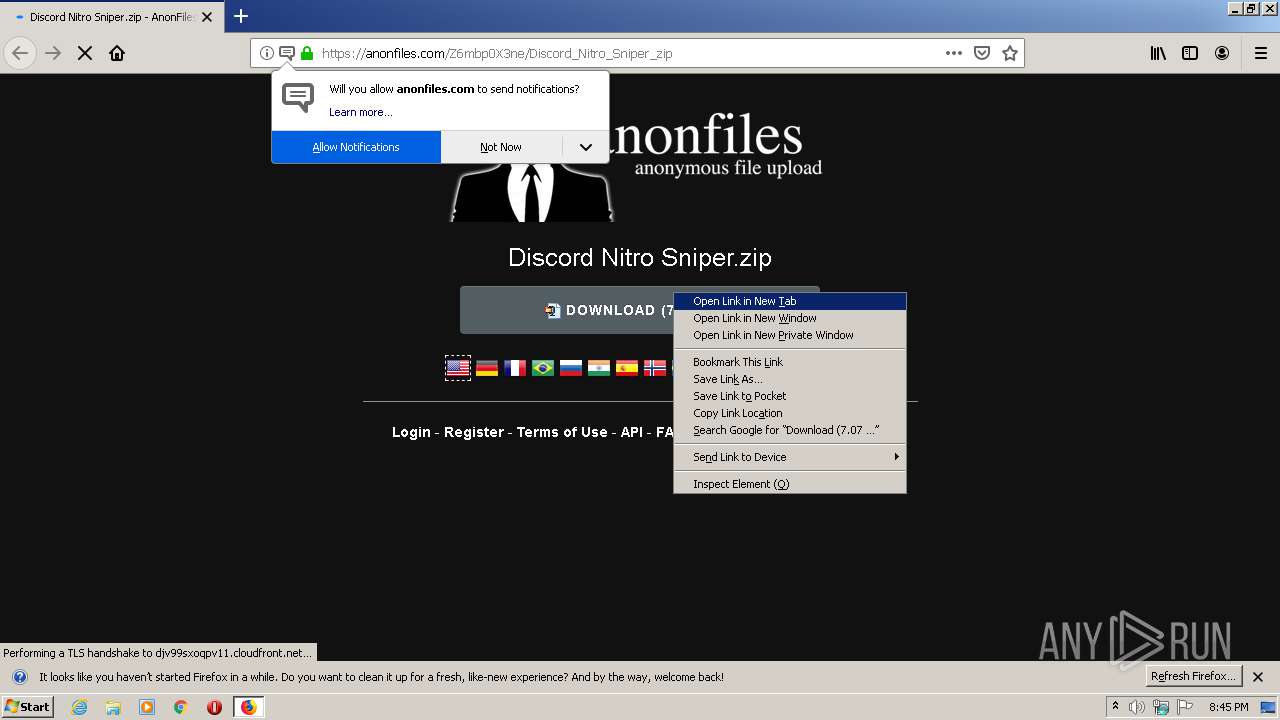Open the Library icon in the toolbar
Viewport: 1280px width, 720px height.
point(1158,53)
